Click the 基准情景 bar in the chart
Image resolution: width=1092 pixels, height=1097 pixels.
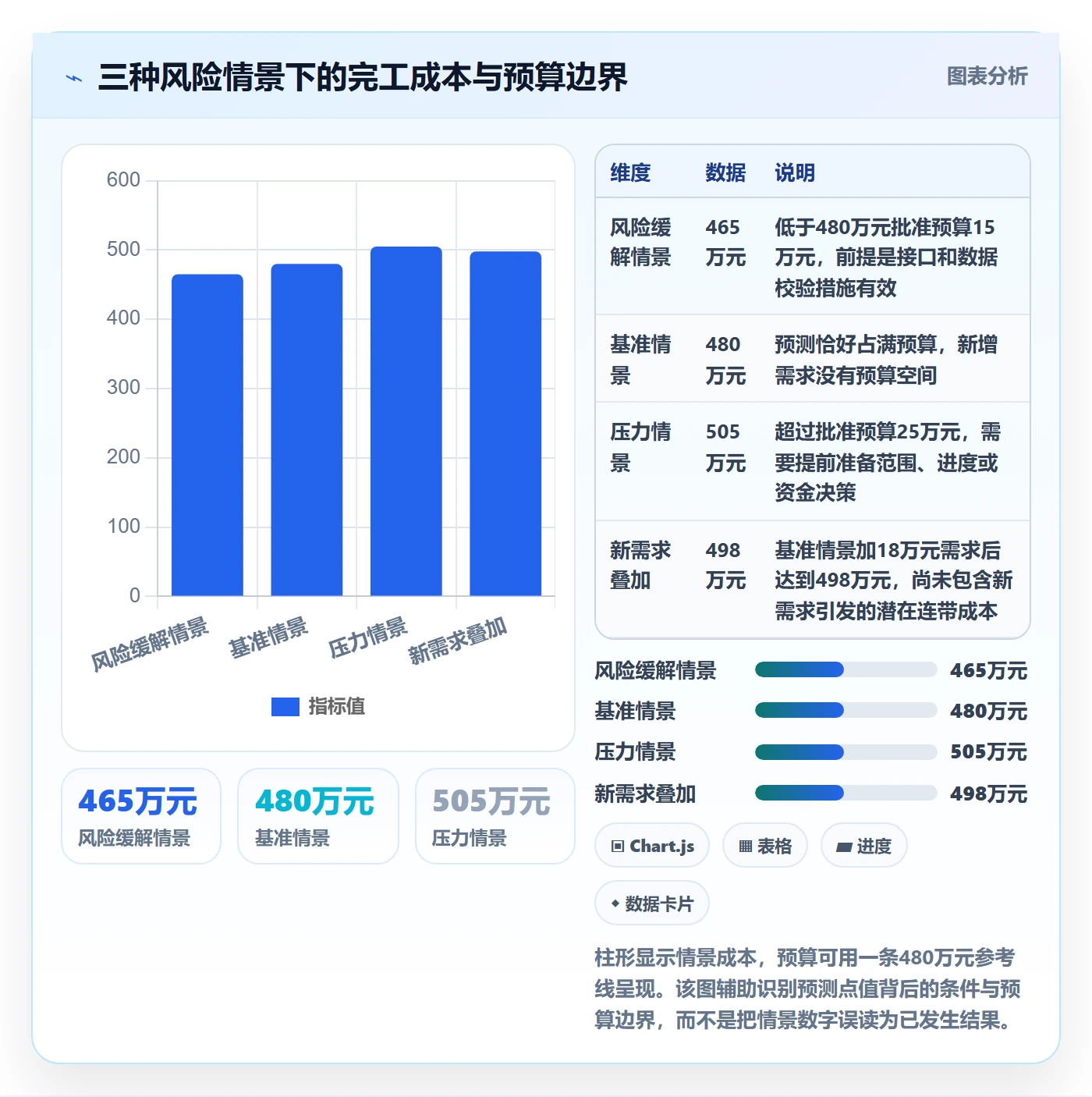click(307, 430)
